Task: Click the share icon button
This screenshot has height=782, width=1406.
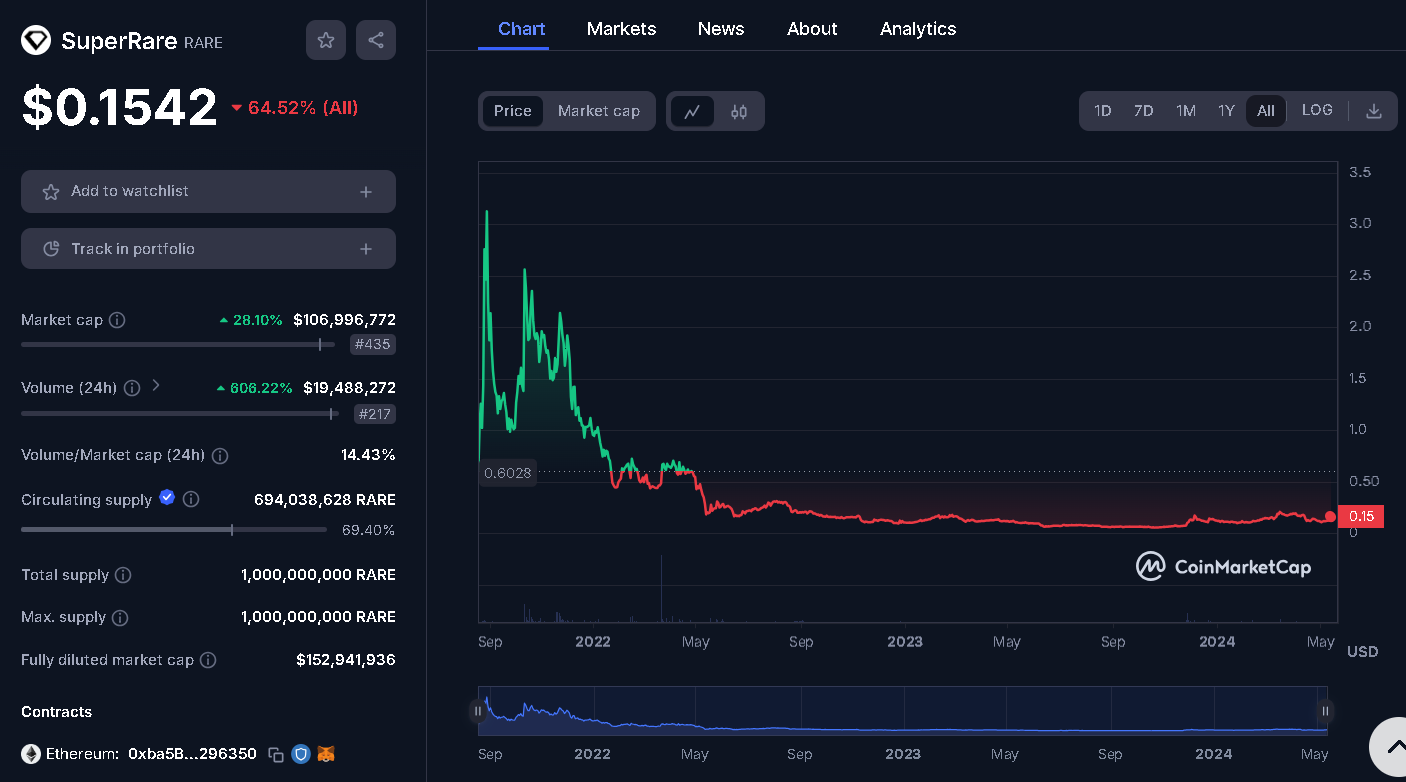Action: [x=376, y=40]
